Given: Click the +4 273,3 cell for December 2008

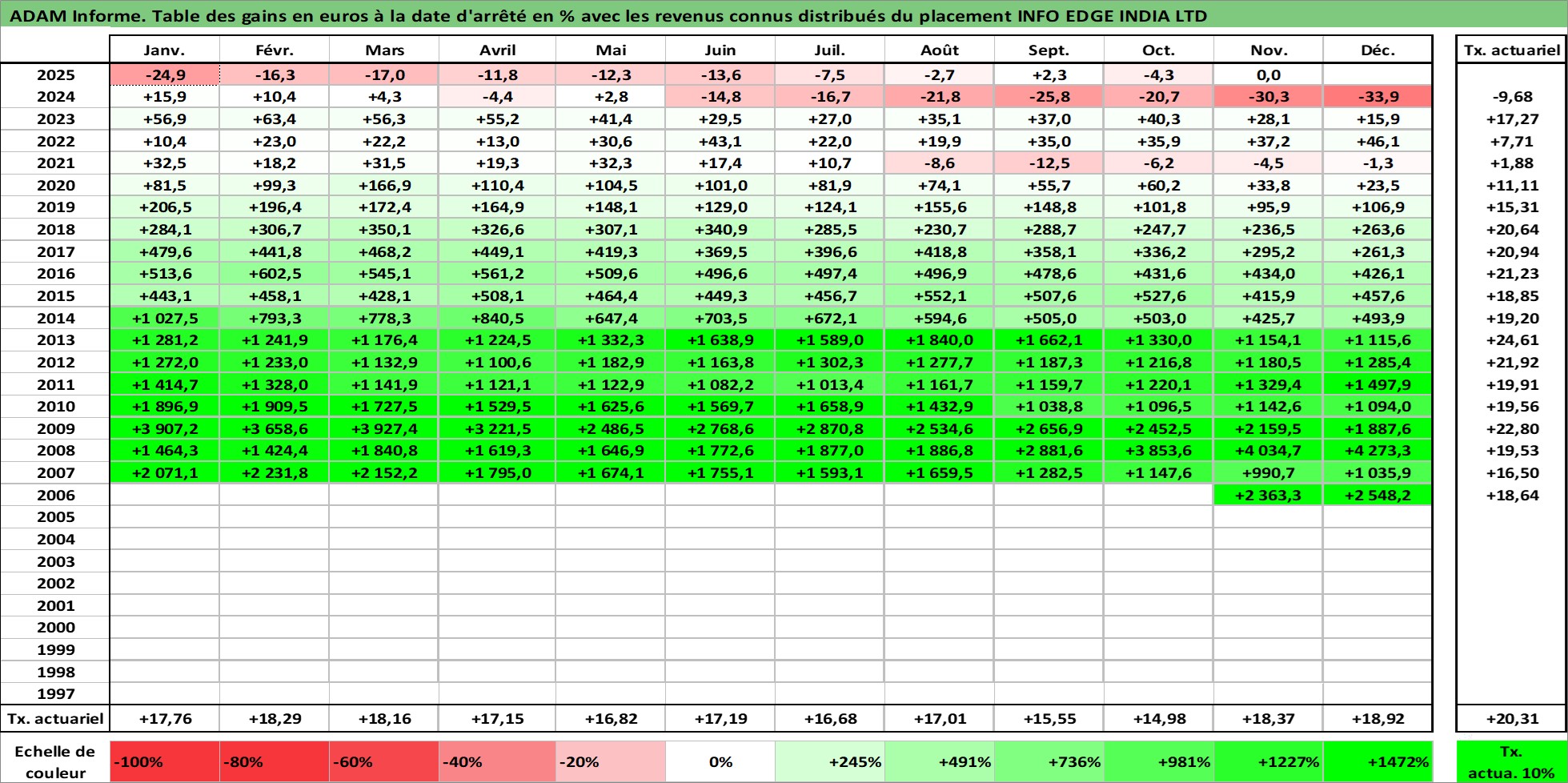Looking at the screenshot, I should (x=1378, y=451).
